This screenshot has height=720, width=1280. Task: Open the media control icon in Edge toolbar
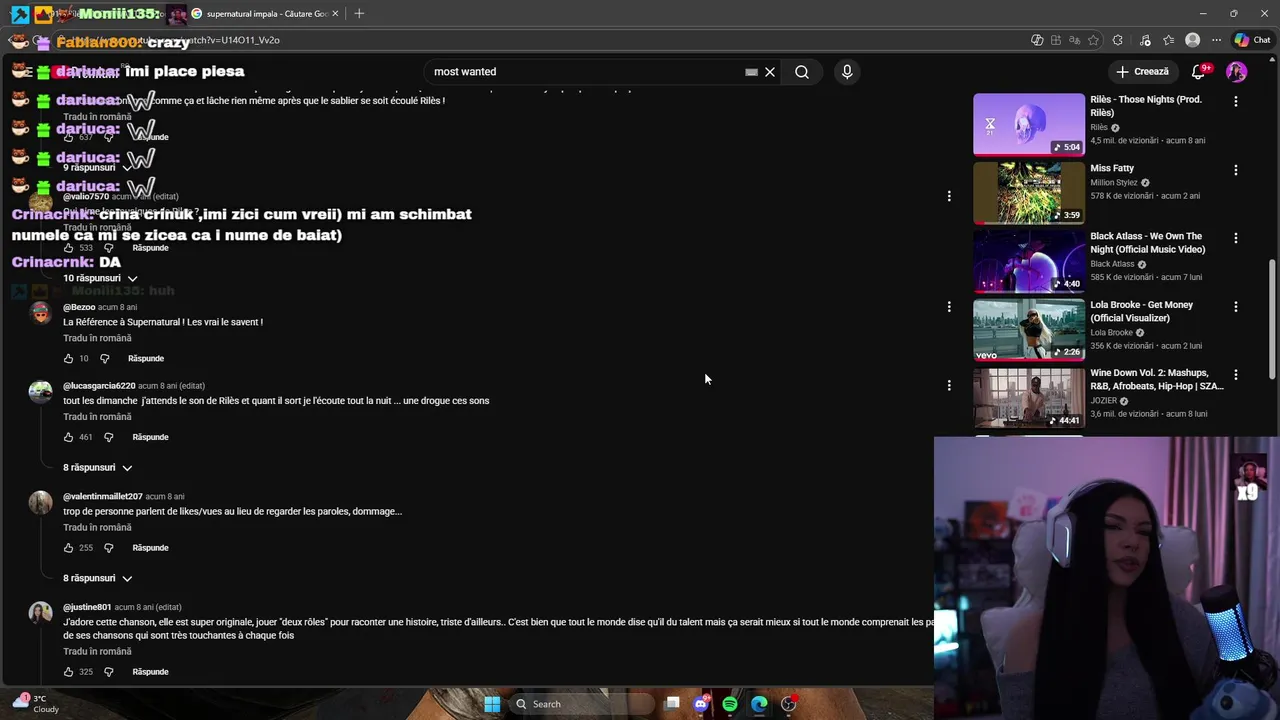(1144, 40)
